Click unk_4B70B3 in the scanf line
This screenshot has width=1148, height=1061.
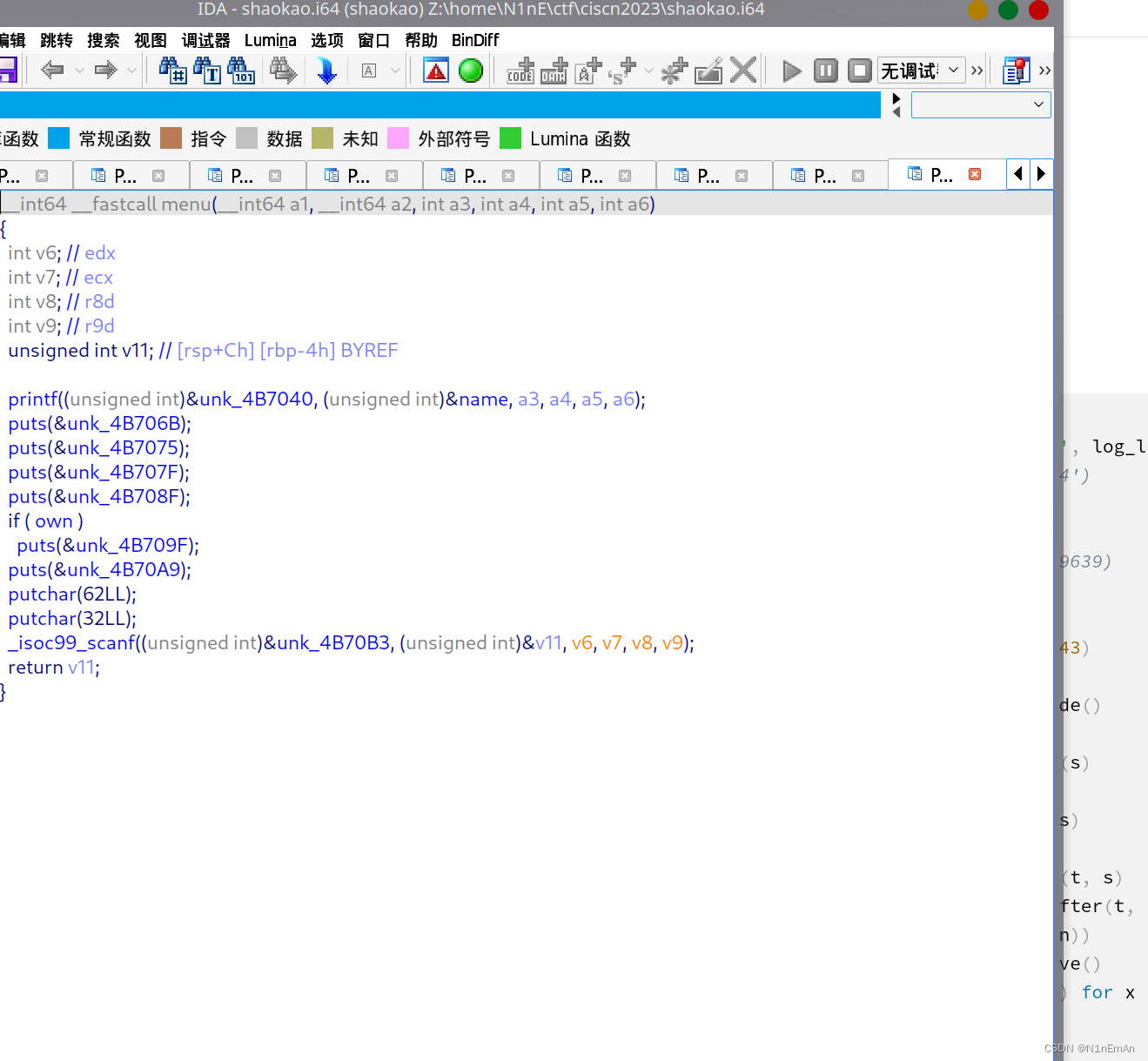[333, 642]
